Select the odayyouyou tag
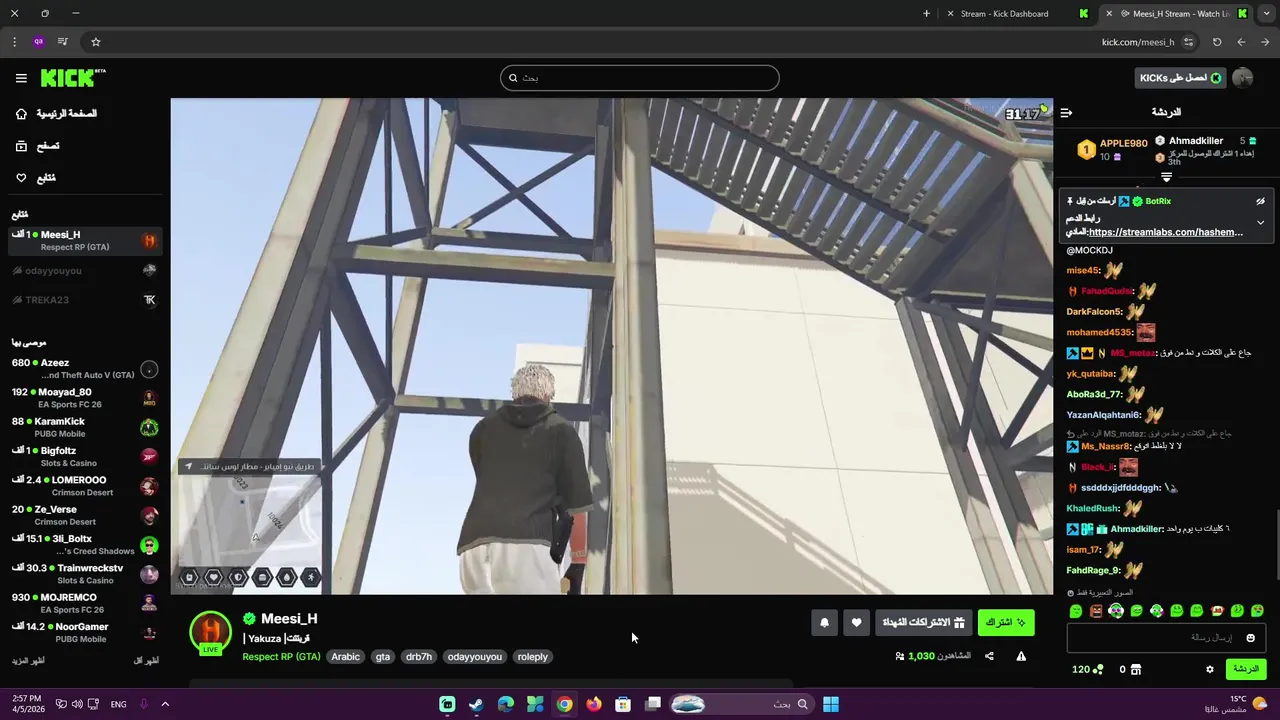1280x720 pixels. 475,657
